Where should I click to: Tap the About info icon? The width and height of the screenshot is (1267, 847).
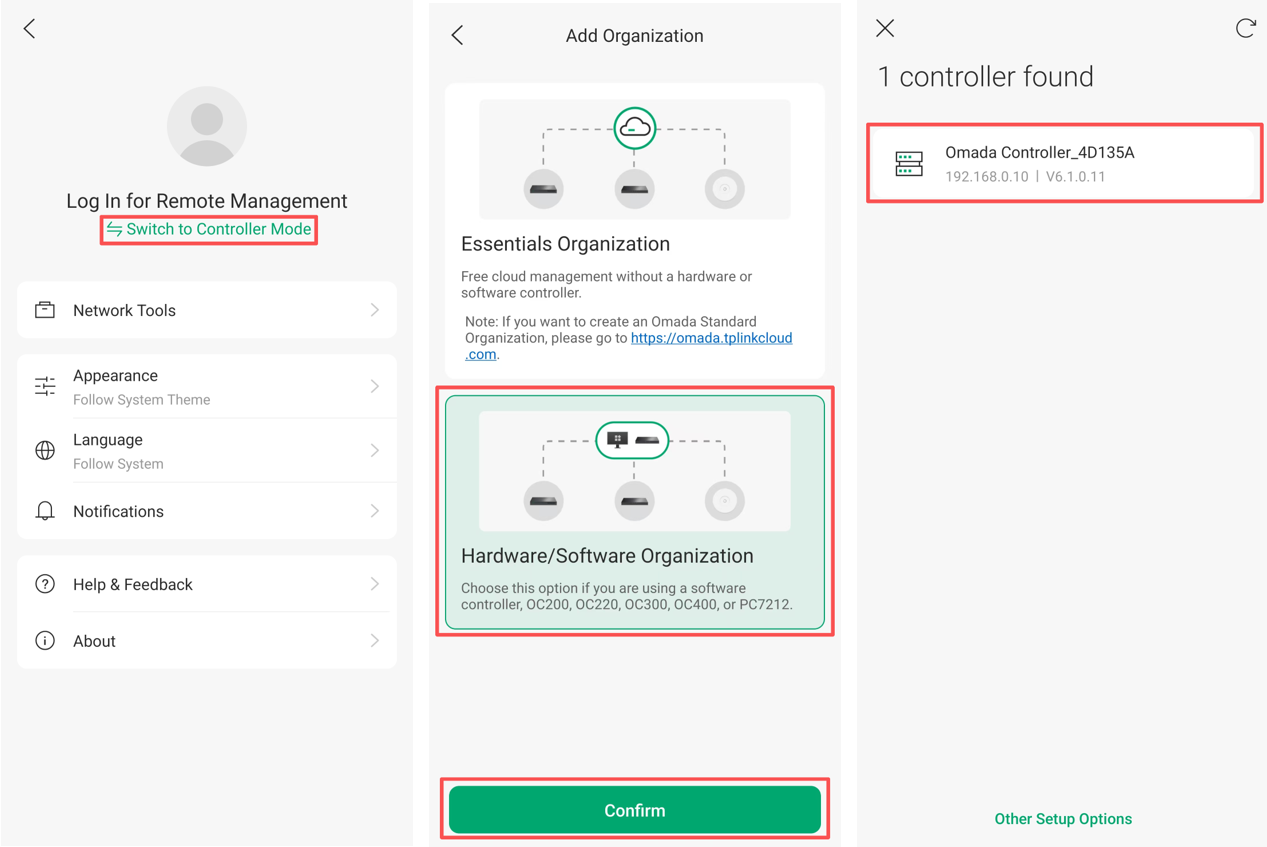[44, 641]
